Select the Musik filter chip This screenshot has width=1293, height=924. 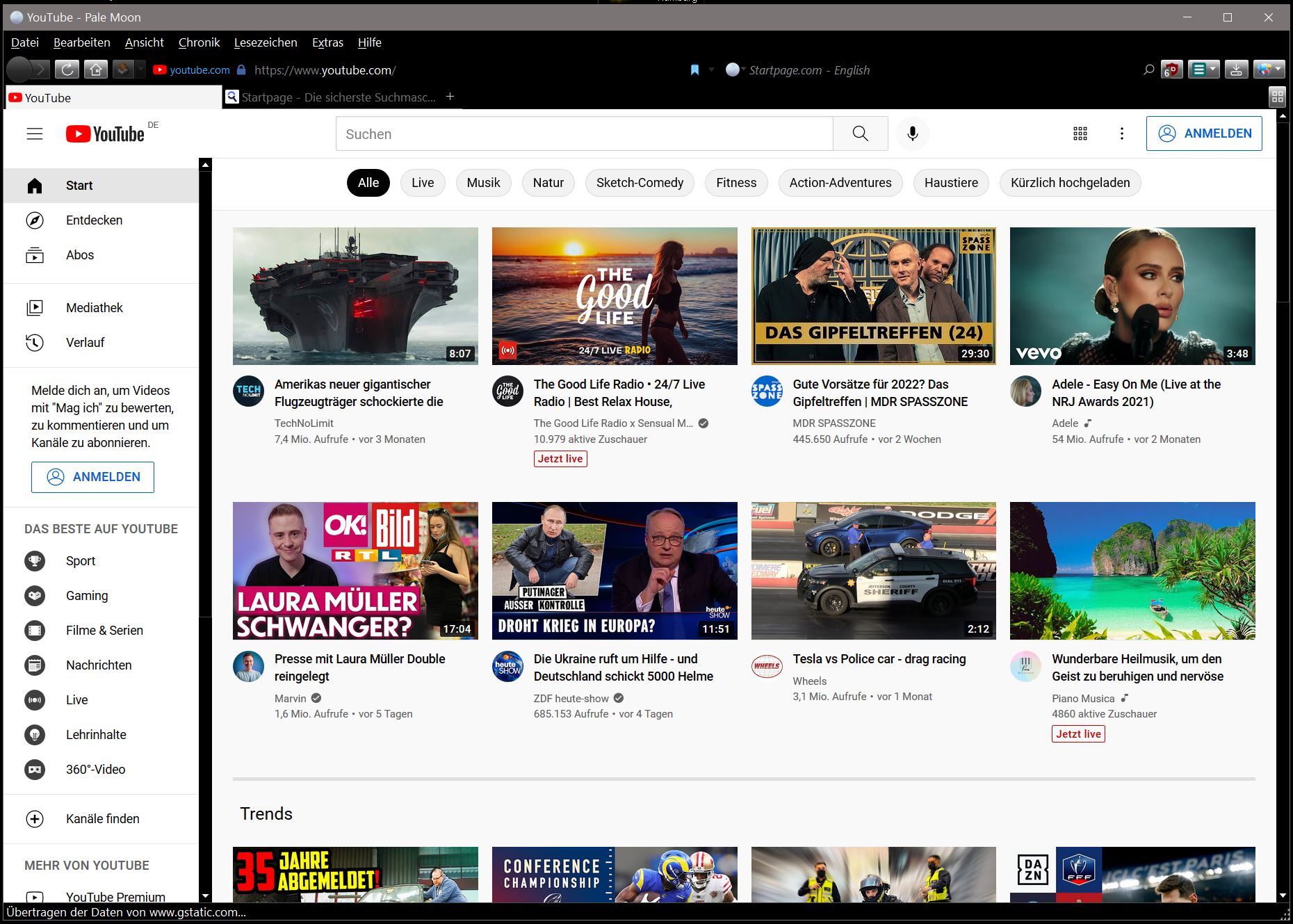pos(483,183)
